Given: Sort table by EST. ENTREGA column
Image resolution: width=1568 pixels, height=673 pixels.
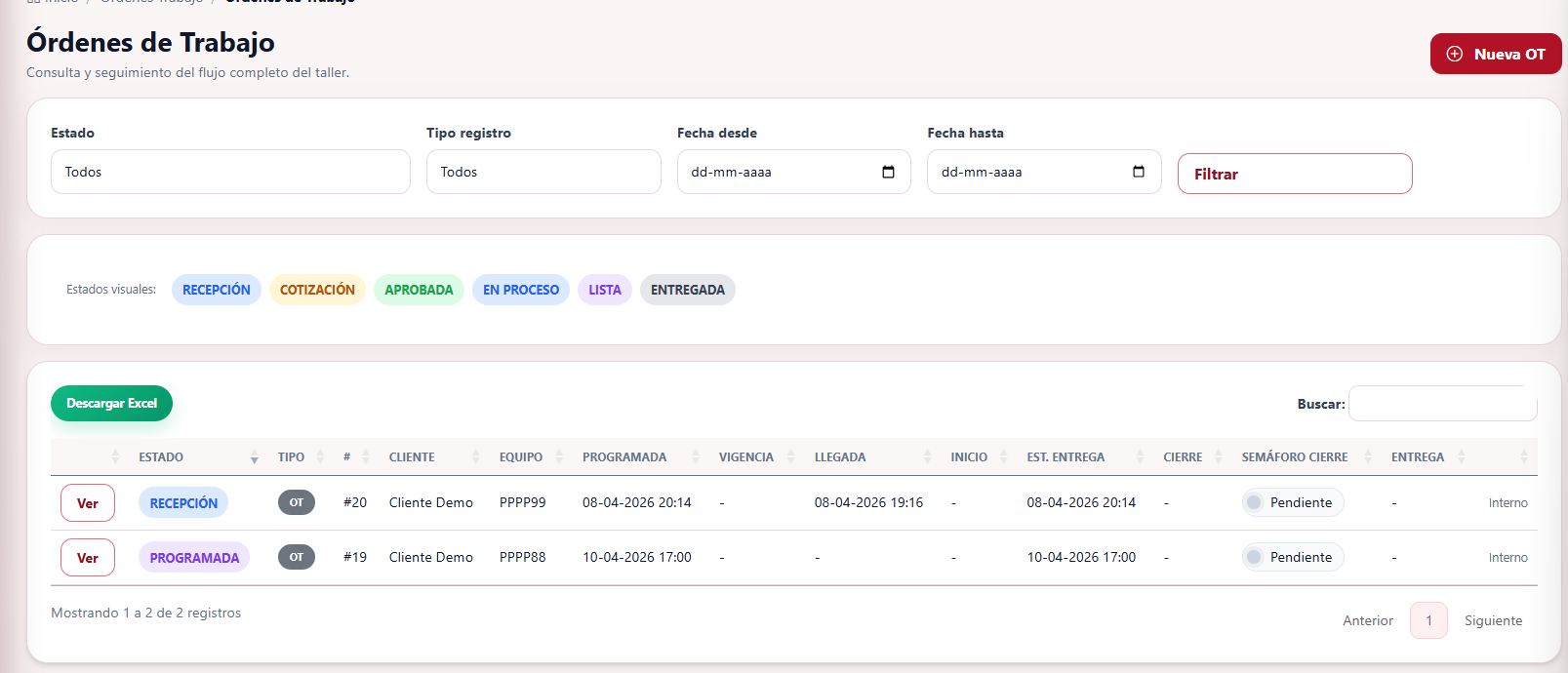Looking at the screenshot, I should (1087, 456).
